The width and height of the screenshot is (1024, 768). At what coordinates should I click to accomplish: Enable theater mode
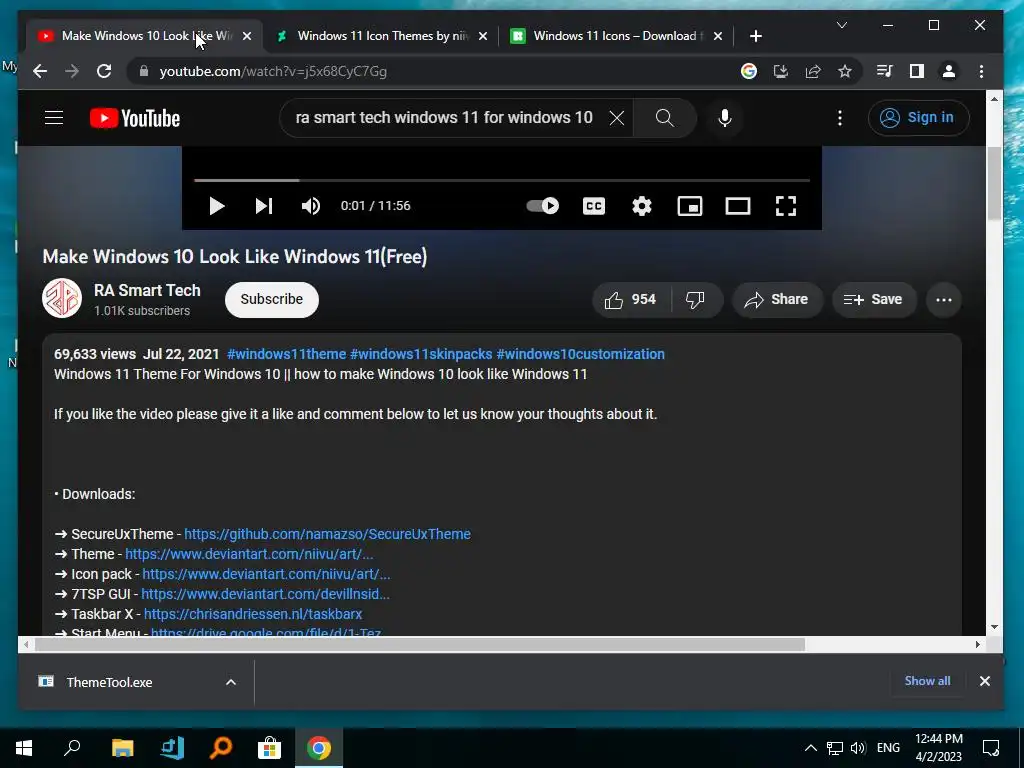click(738, 206)
